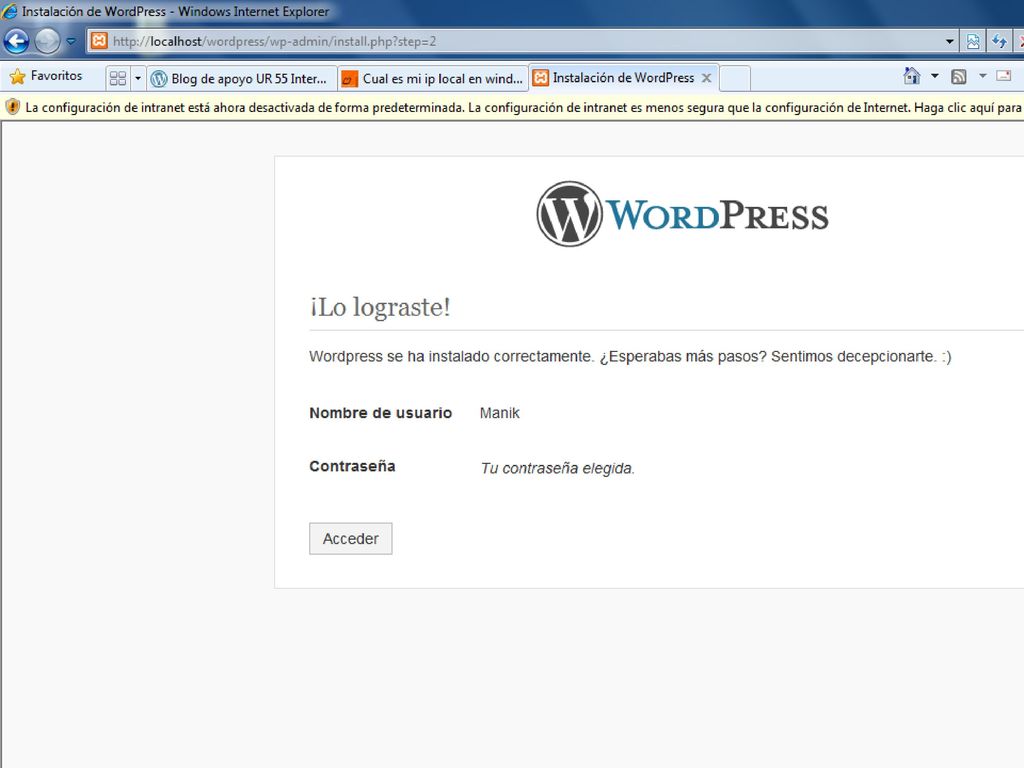Open the tab list dropdown arrow
This screenshot has width=1024, height=768.
pos(138,78)
